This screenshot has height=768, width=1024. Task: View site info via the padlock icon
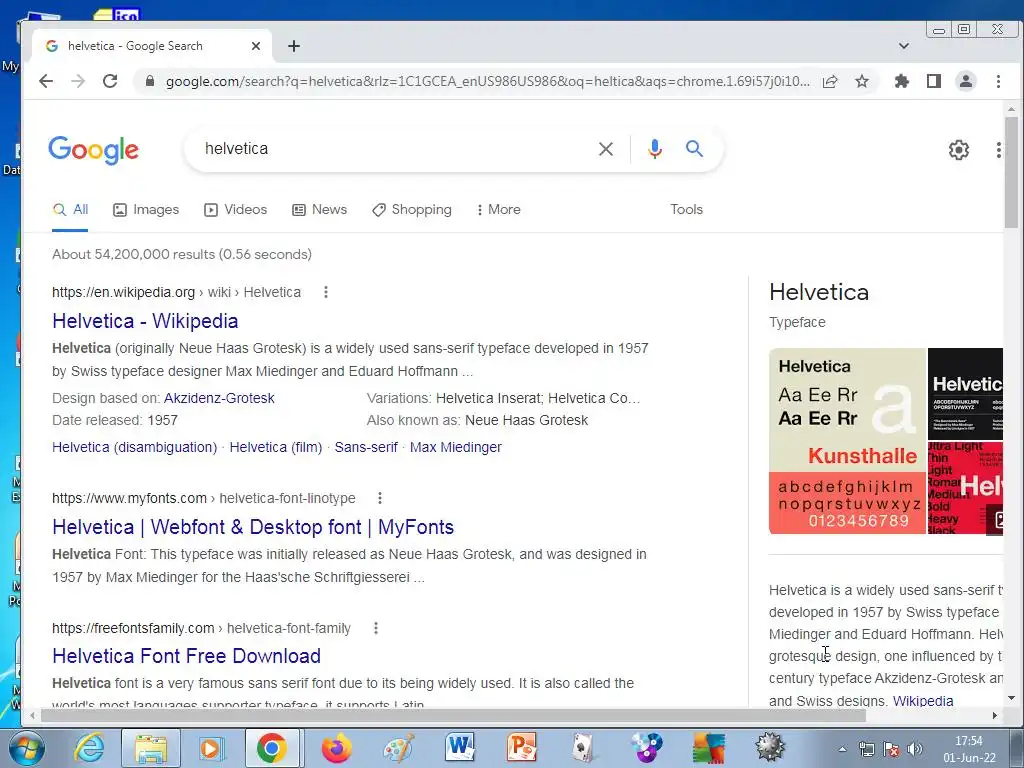(x=150, y=81)
